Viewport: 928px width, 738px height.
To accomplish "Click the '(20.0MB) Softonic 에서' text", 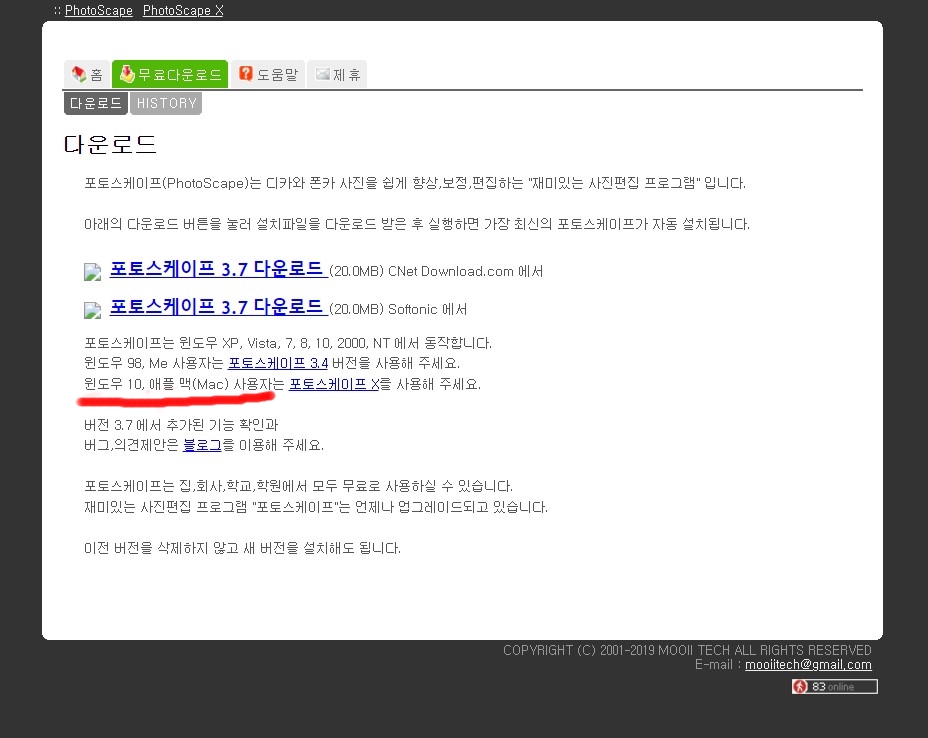I will pyautogui.click(x=398, y=309).
